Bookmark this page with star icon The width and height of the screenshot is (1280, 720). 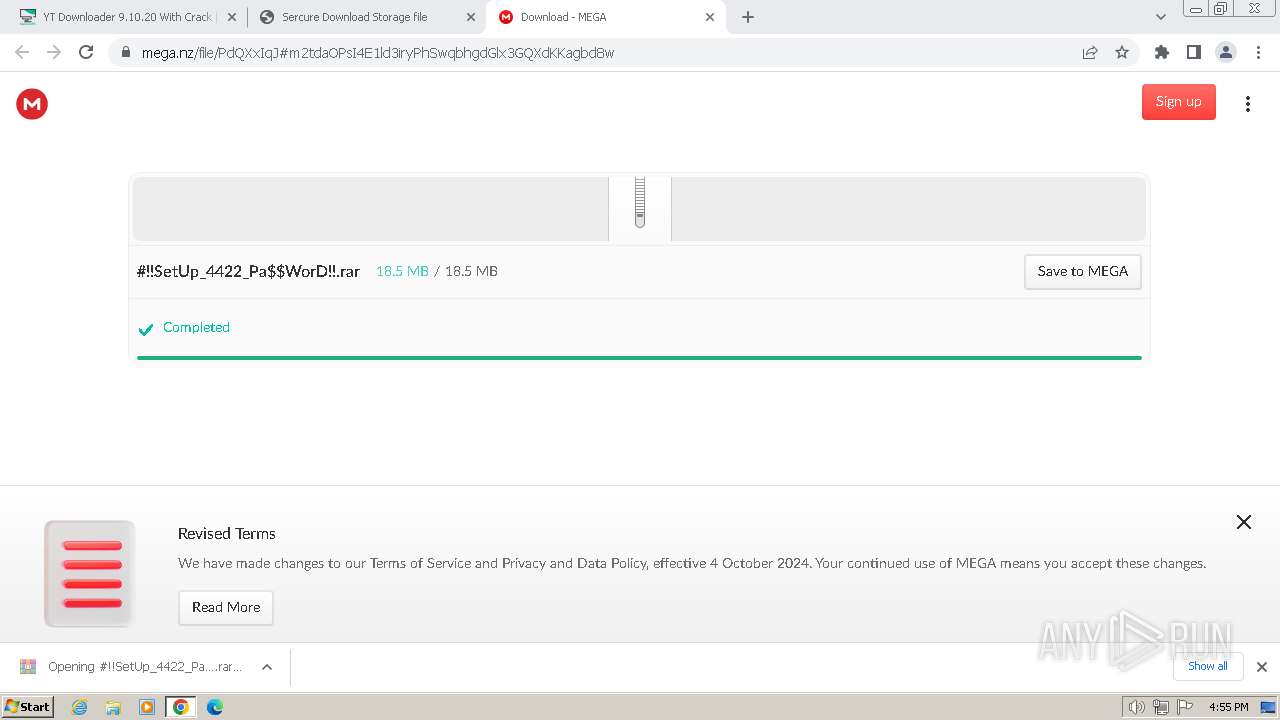click(1122, 53)
